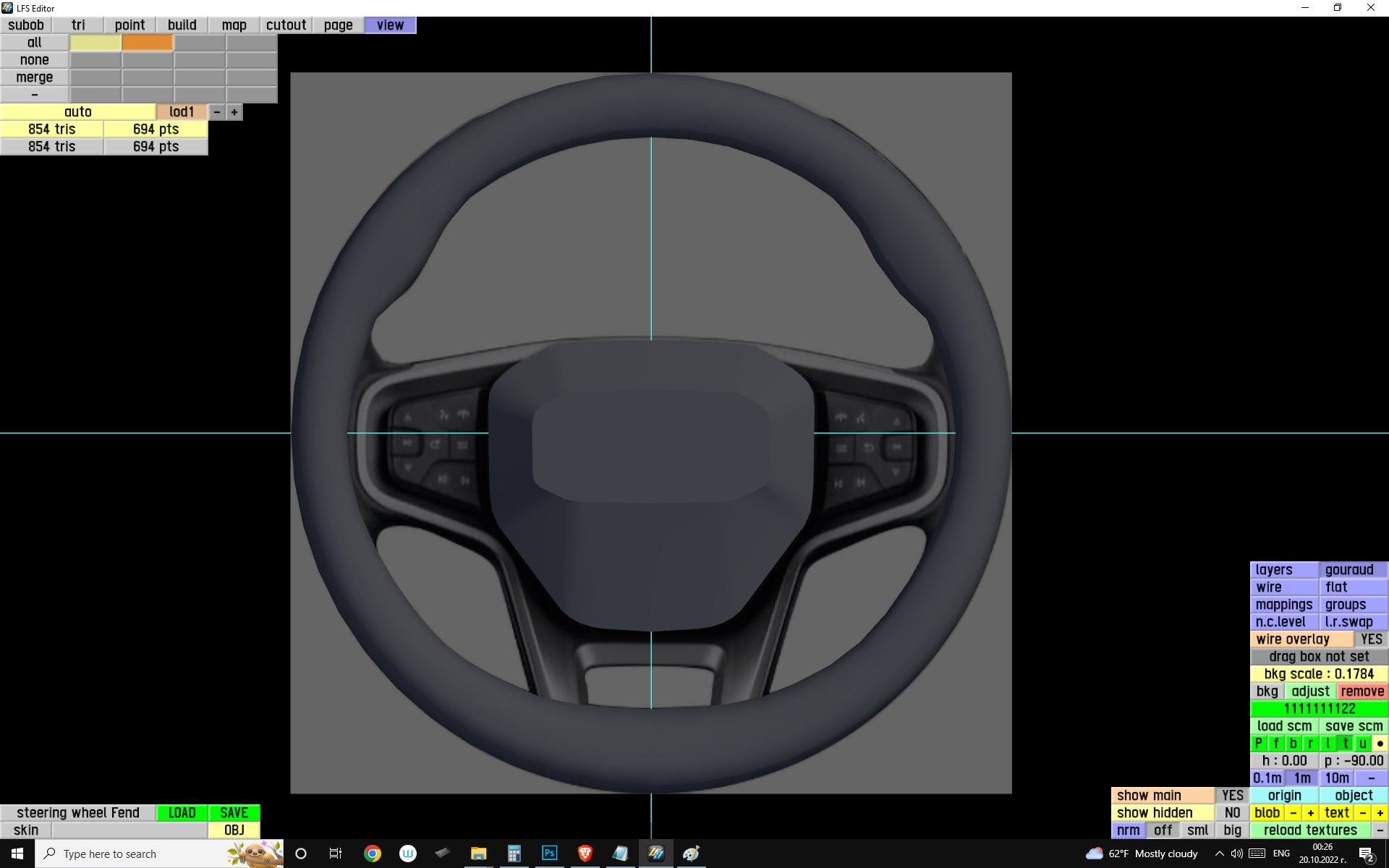Open the Brave browser taskbar icon
This screenshot has width=1389, height=868.
pyautogui.click(x=585, y=854)
